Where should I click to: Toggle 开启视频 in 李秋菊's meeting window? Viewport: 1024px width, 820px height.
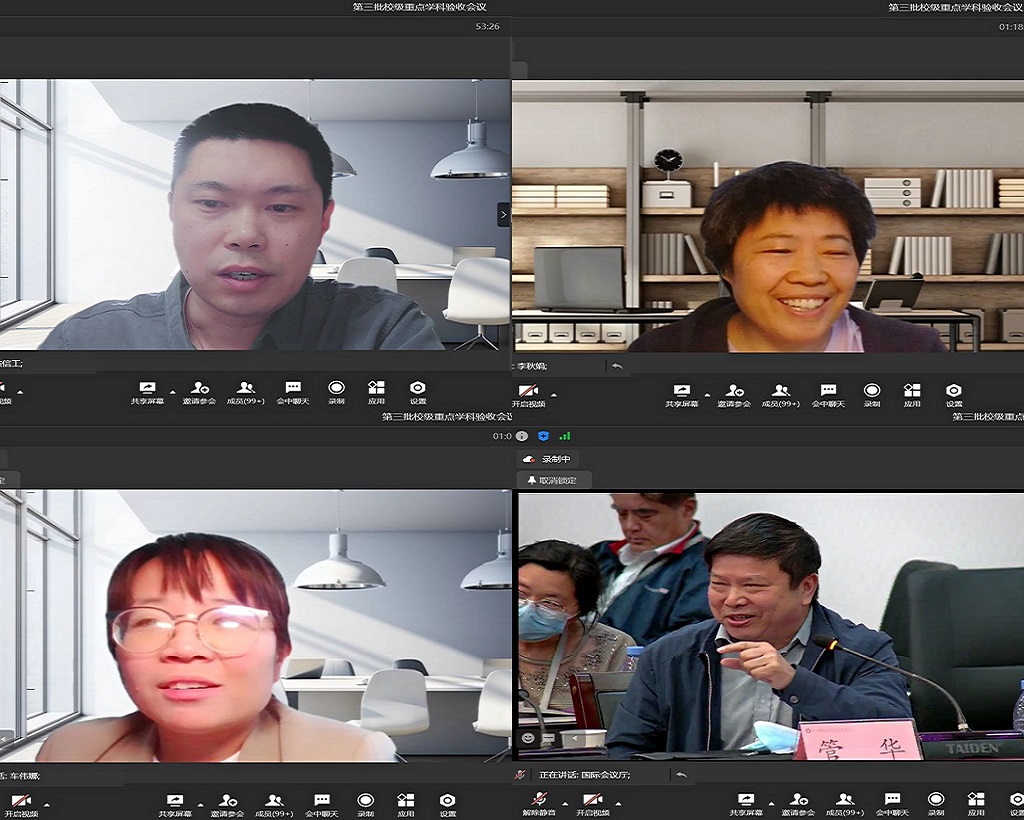click(528, 392)
